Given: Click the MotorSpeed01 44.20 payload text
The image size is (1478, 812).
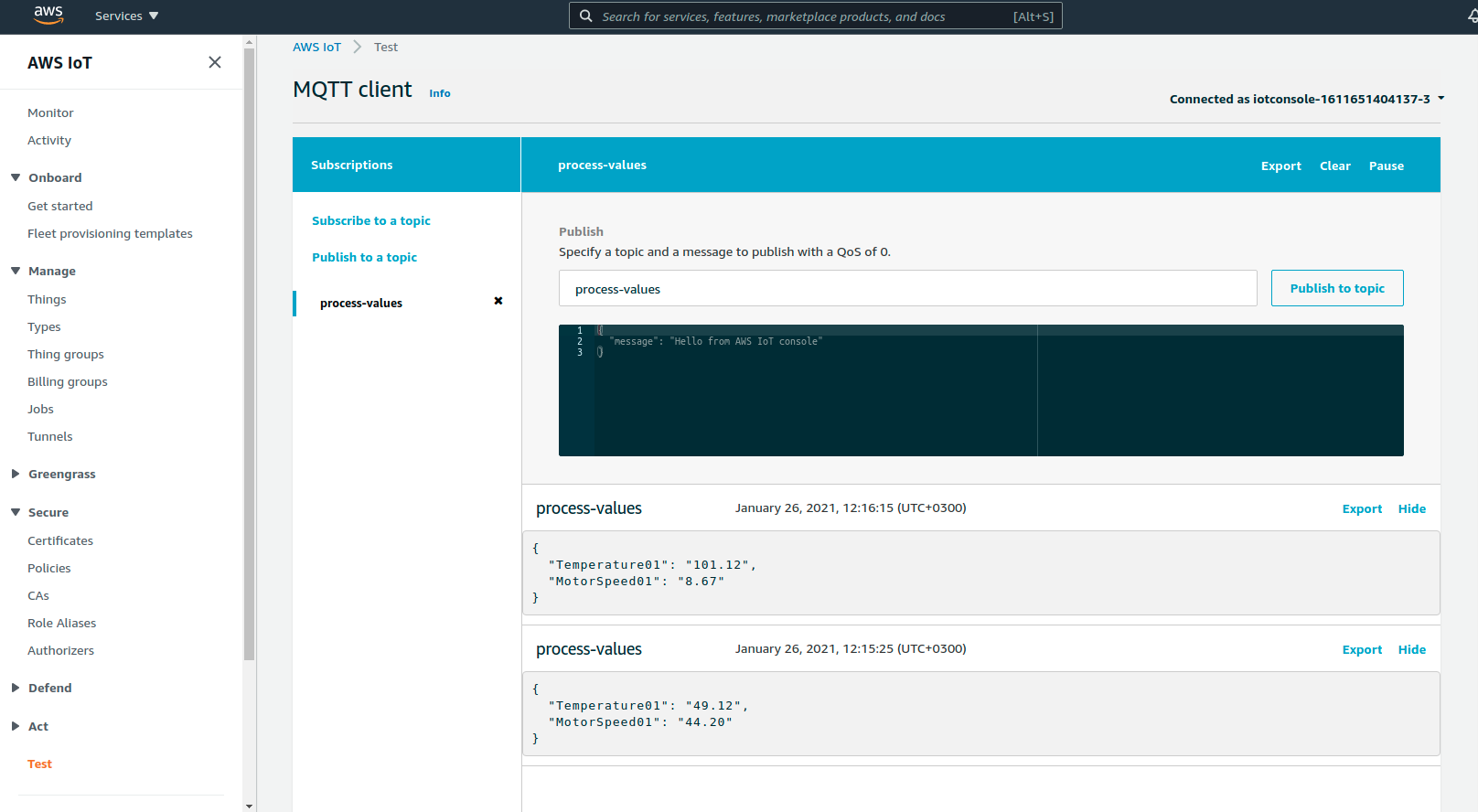Looking at the screenshot, I should coord(640,722).
